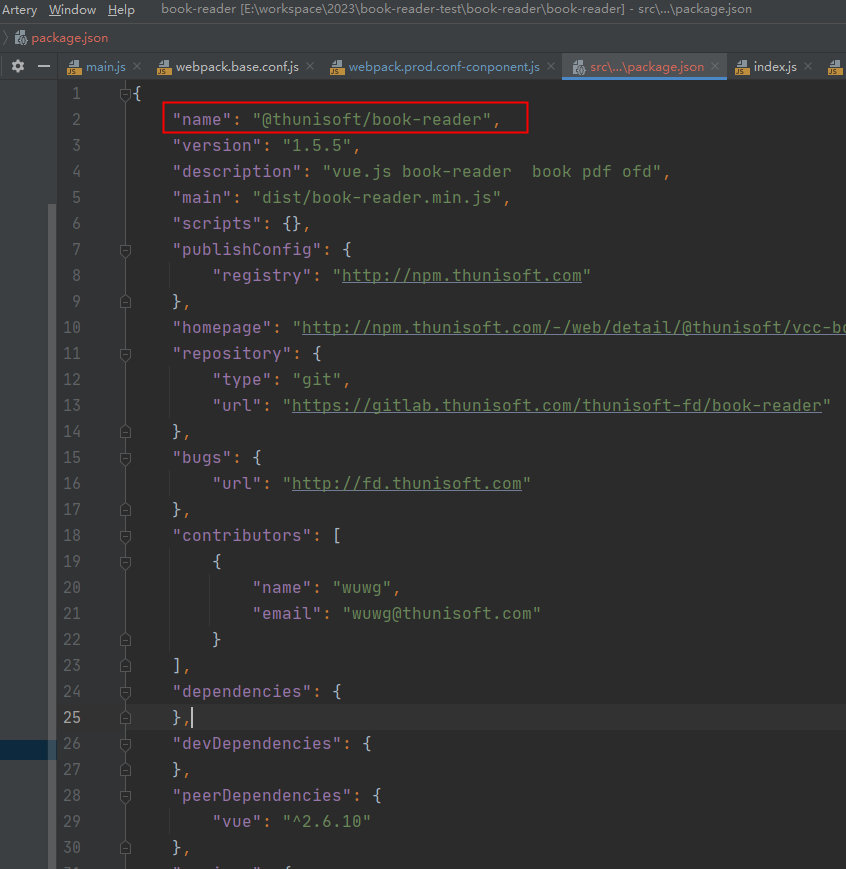
Task: Click the JS file icon on index.js tab
Action: click(x=741, y=68)
